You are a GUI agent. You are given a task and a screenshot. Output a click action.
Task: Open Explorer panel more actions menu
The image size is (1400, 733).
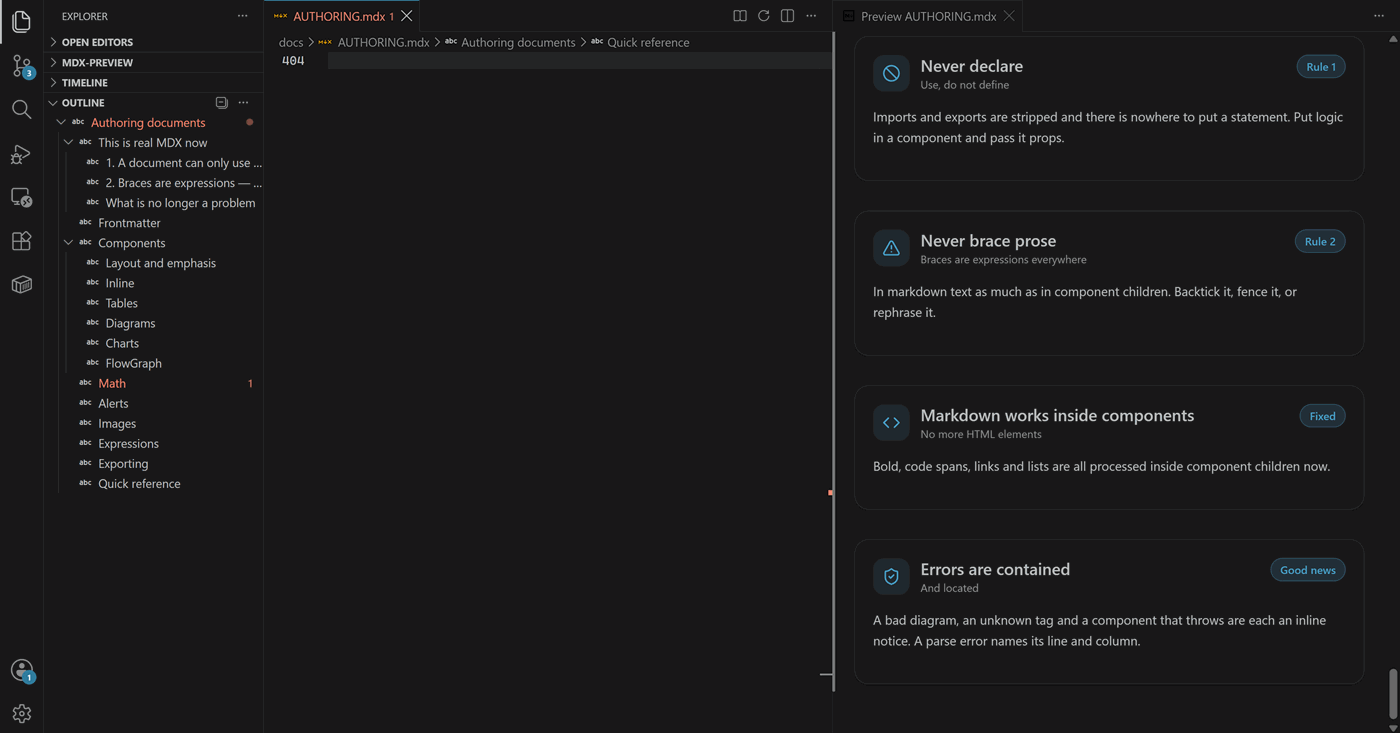click(x=243, y=16)
